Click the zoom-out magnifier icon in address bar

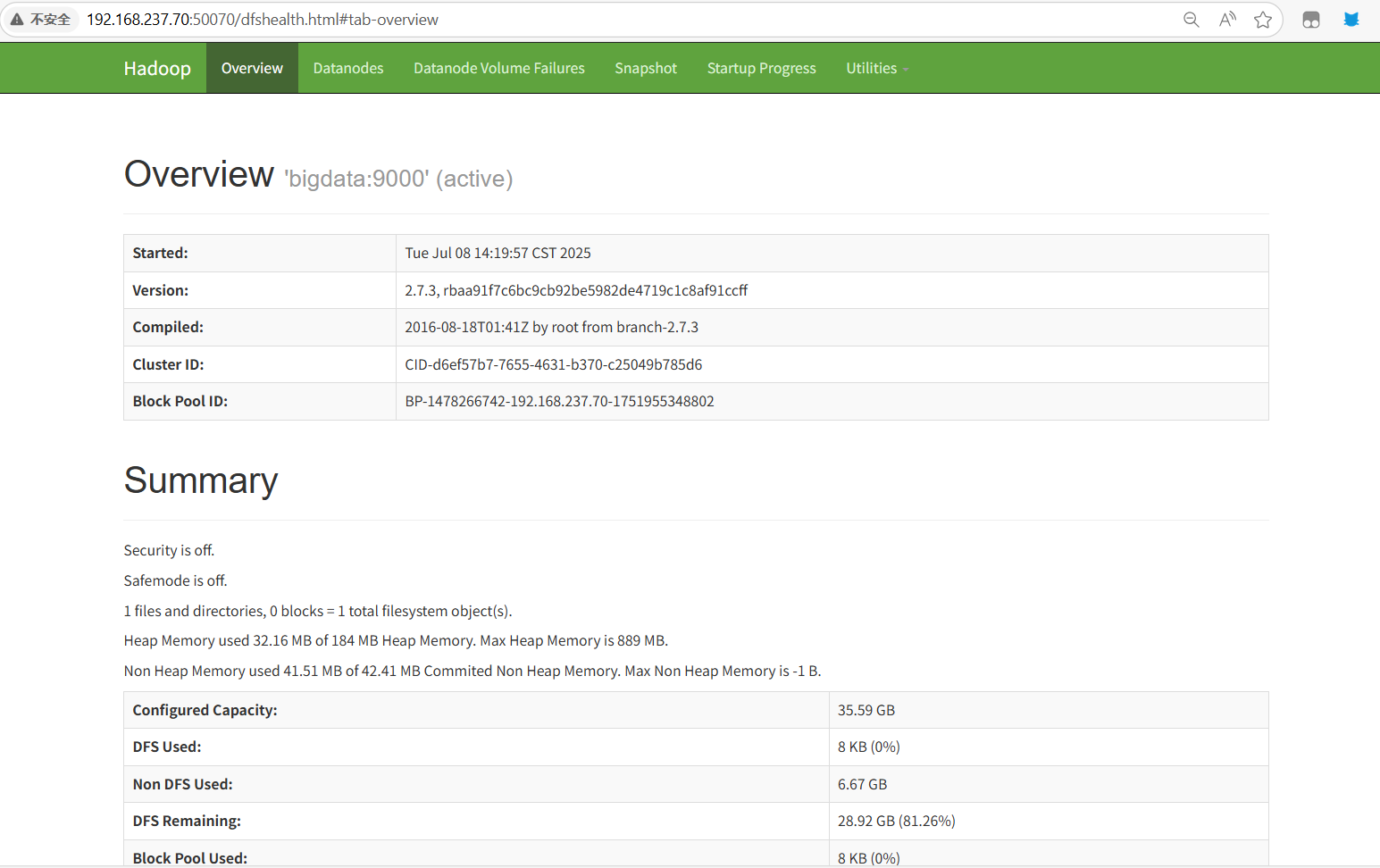[1192, 19]
